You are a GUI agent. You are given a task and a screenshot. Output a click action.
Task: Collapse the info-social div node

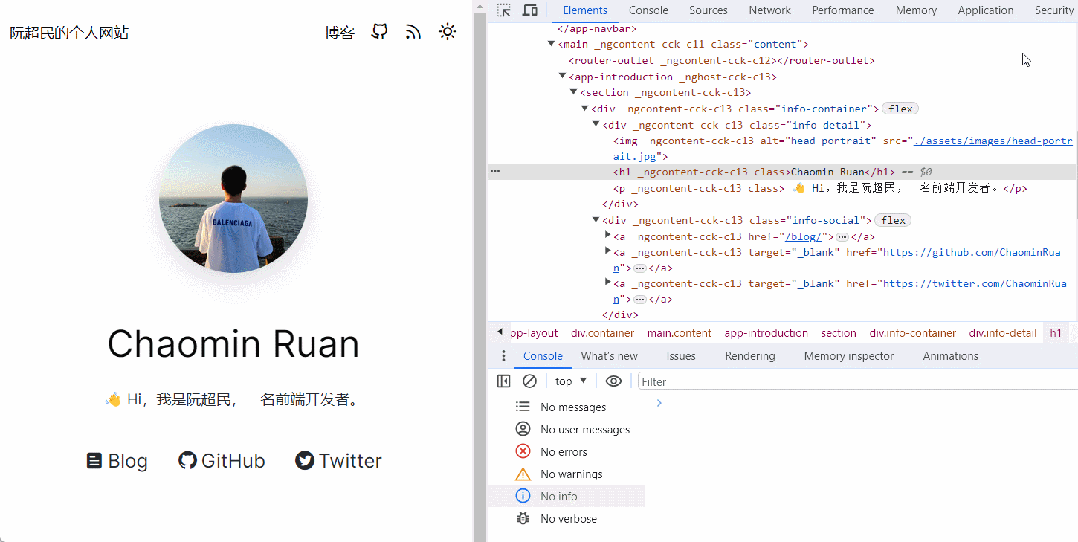[x=596, y=220]
